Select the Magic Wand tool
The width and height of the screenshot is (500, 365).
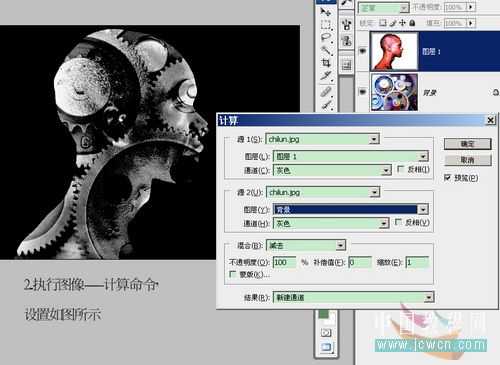326,50
